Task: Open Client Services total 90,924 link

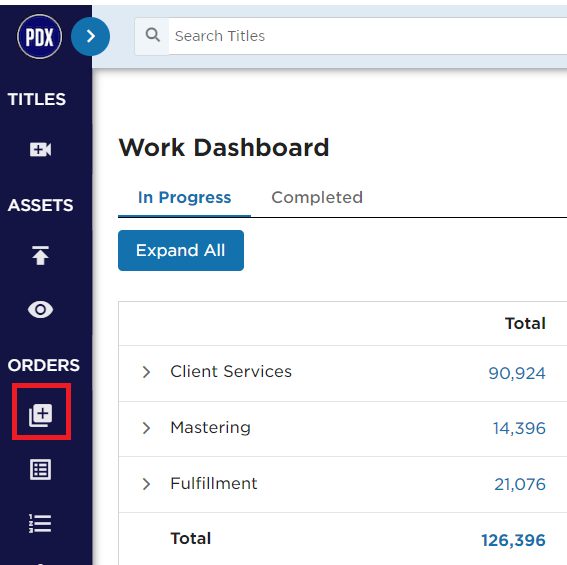Action: 517,373
